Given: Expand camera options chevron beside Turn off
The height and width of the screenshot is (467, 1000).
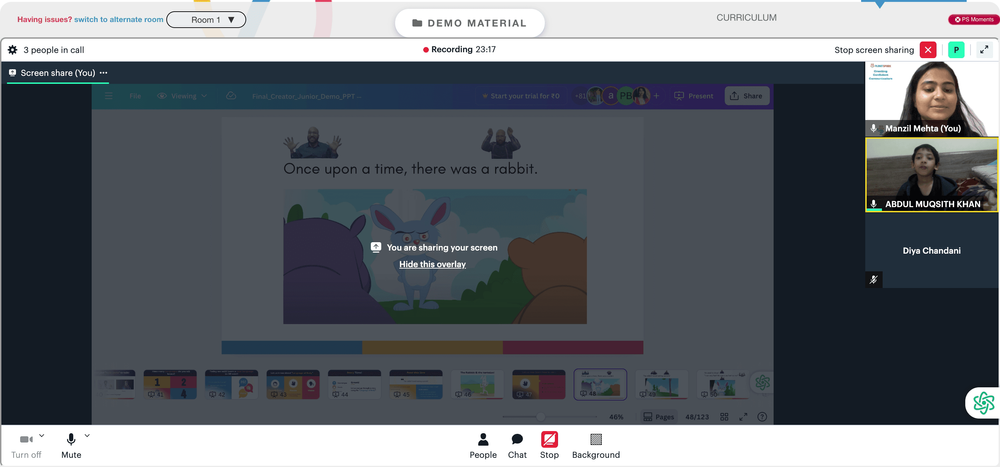Looking at the screenshot, I should (41, 436).
